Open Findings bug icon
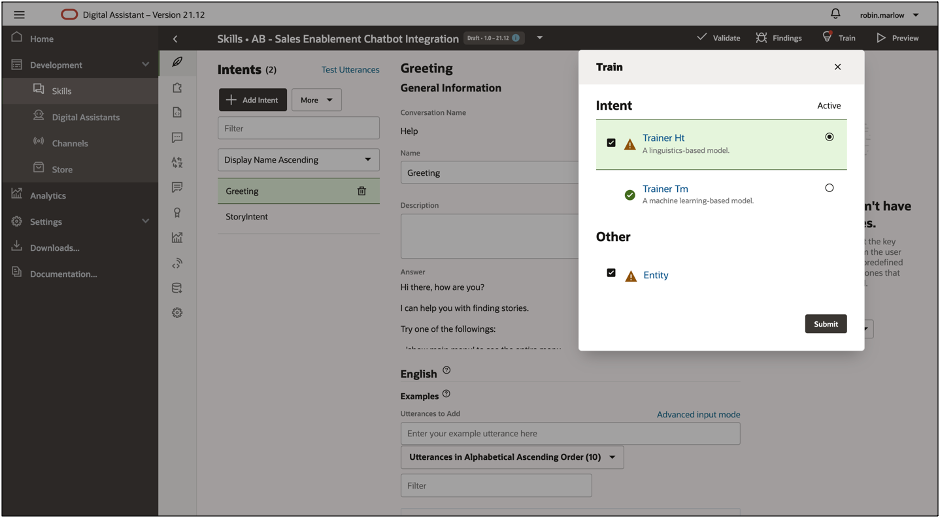The height and width of the screenshot is (518, 940). (778, 38)
